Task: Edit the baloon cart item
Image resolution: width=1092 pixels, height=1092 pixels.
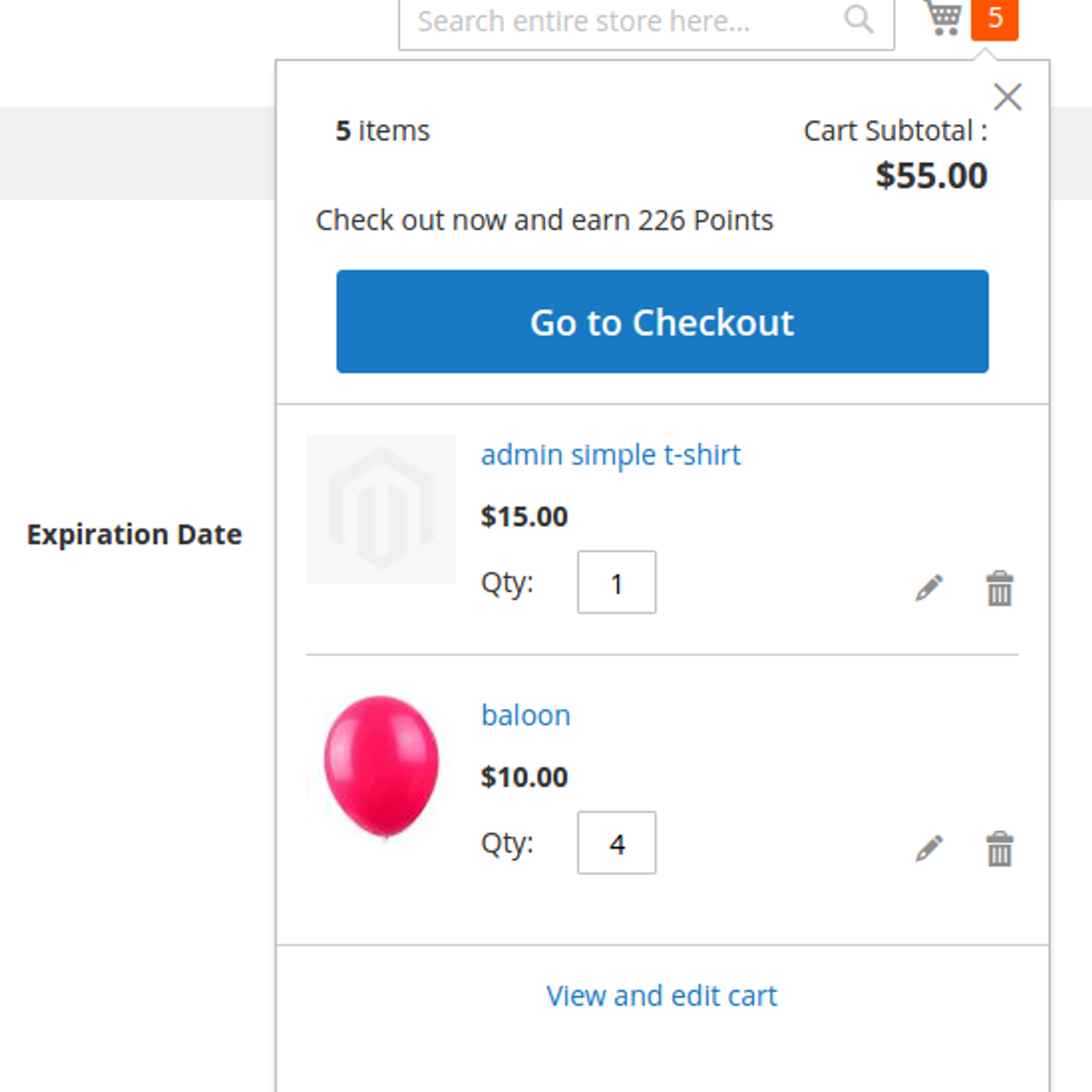Action: (929, 848)
